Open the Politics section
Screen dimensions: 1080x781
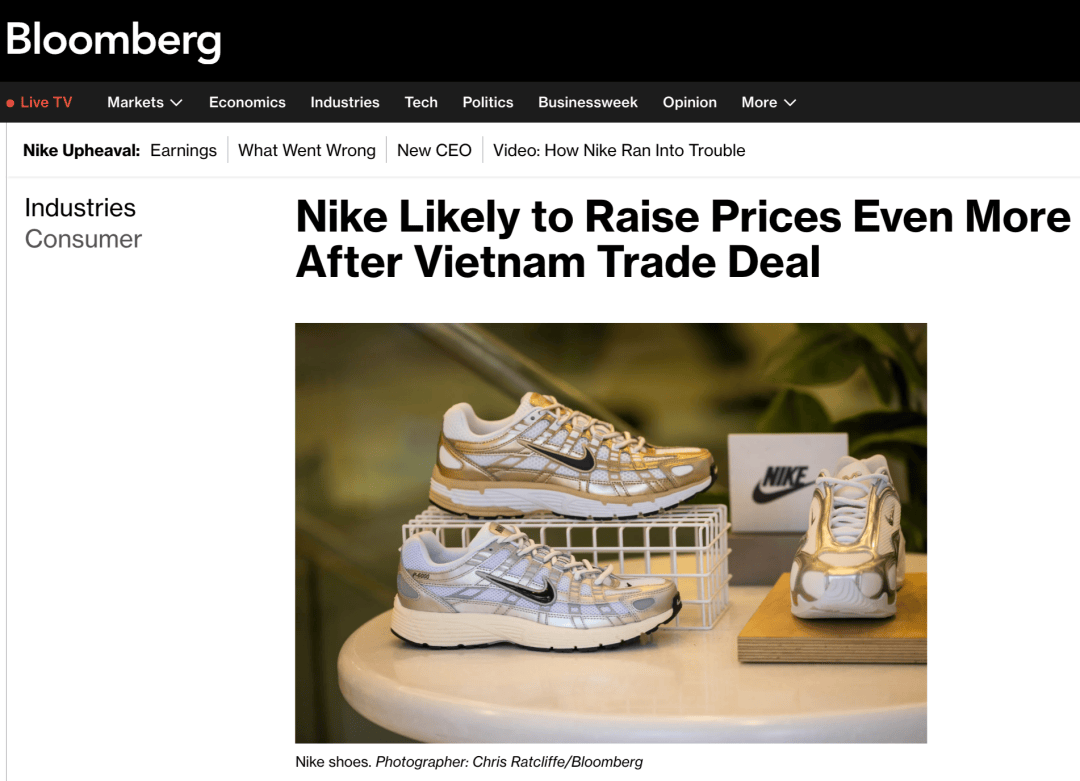488,103
